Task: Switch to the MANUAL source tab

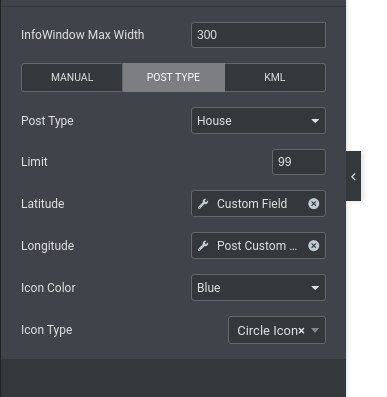Action: point(72,77)
